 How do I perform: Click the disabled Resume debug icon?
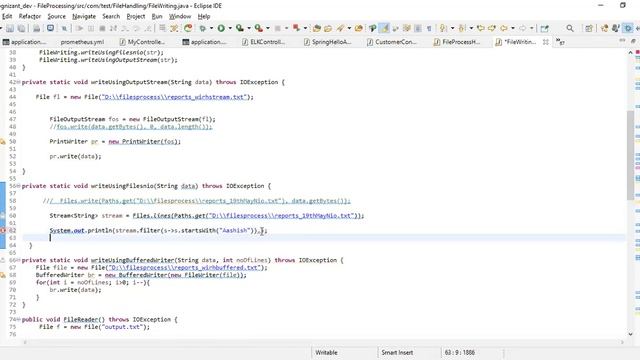click(80, 28)
